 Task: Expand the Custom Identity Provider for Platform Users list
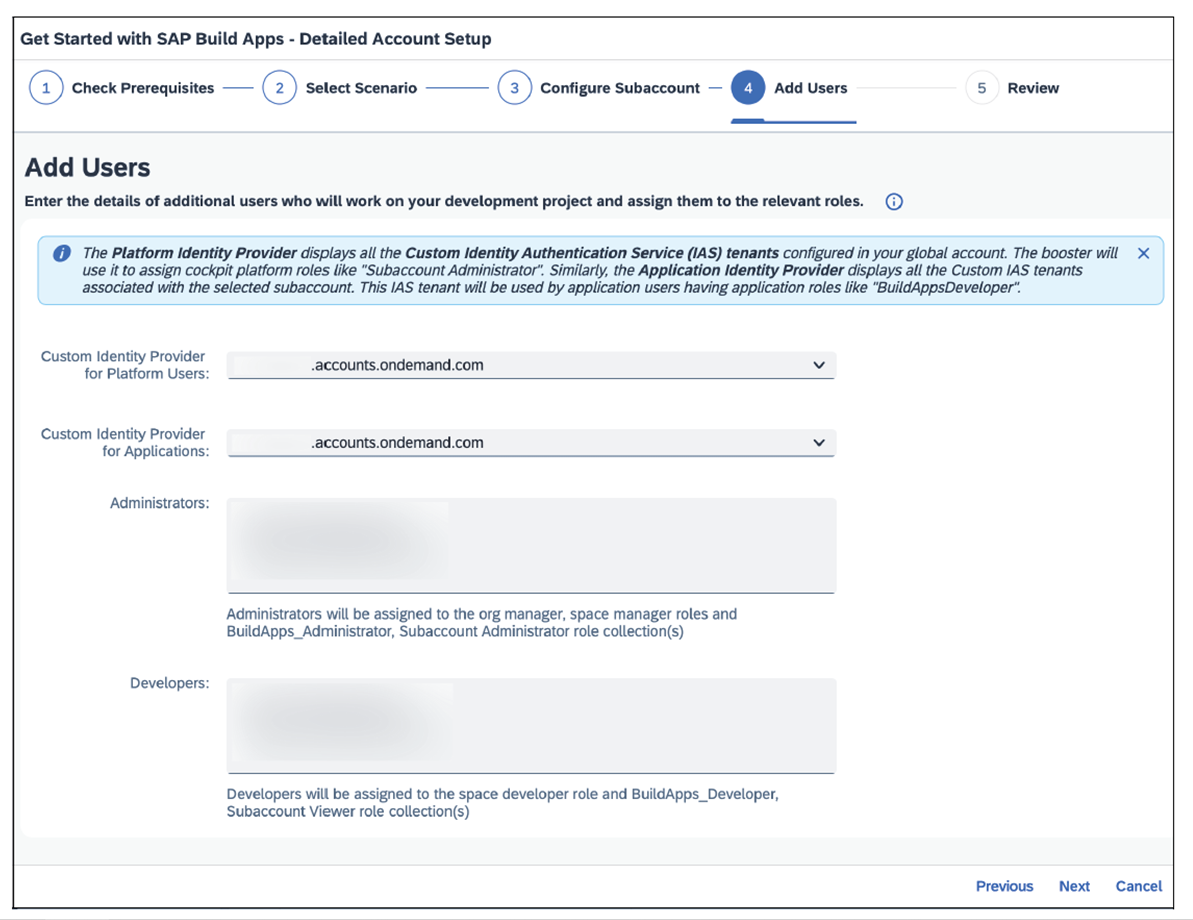pos(818,364)
